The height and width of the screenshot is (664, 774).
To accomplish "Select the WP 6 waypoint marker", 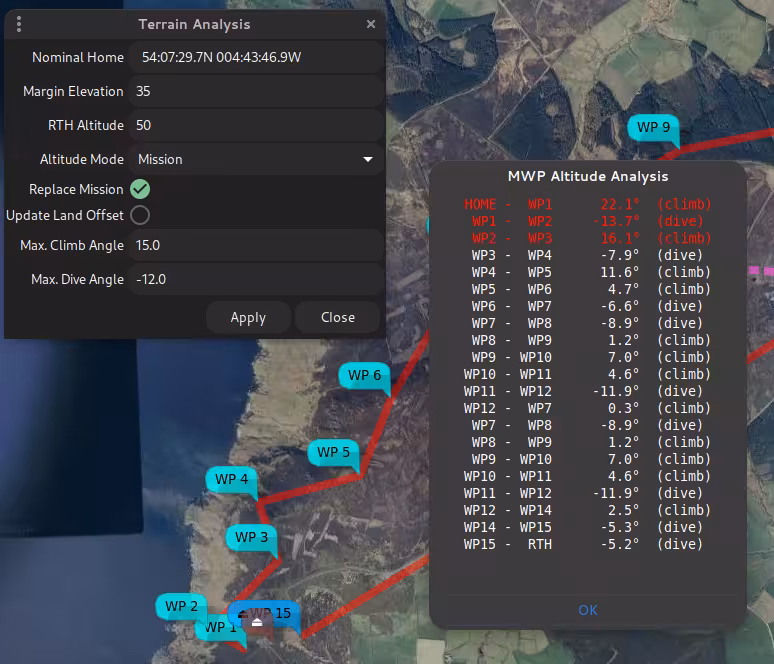I will coord(364,376).
